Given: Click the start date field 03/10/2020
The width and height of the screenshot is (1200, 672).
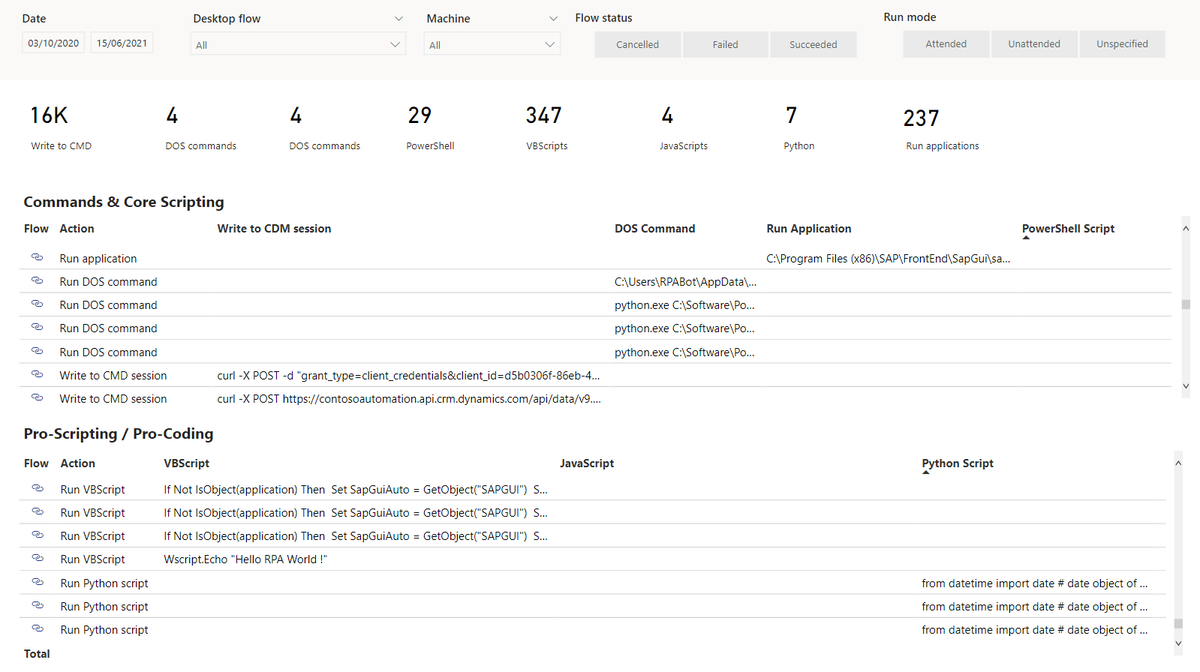Looking at the screenshot, I should tap(54, 44).
